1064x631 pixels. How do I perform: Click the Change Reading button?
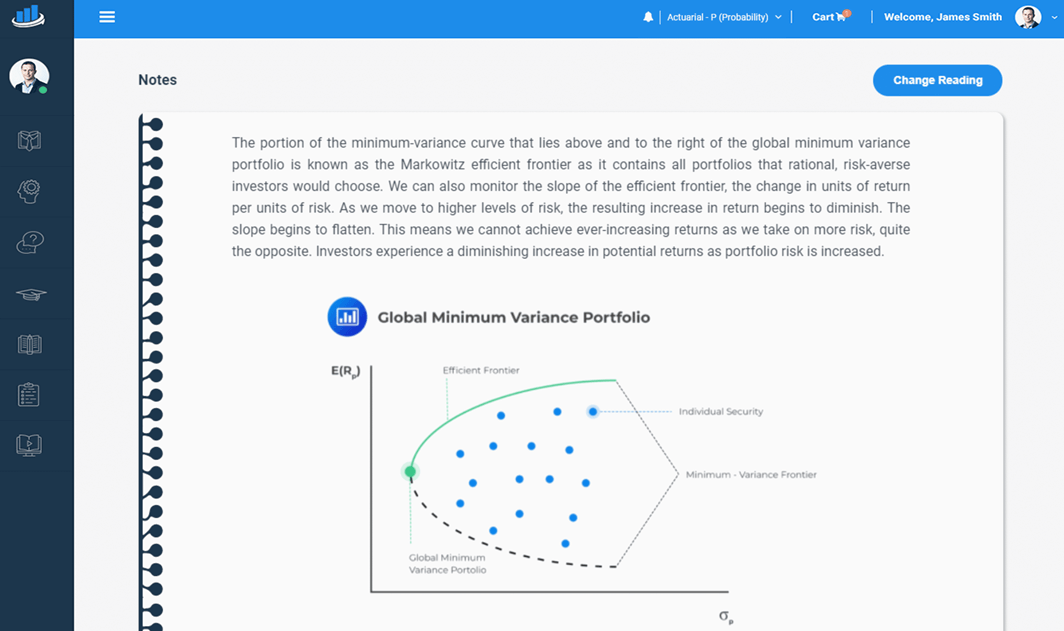(937, 80)
